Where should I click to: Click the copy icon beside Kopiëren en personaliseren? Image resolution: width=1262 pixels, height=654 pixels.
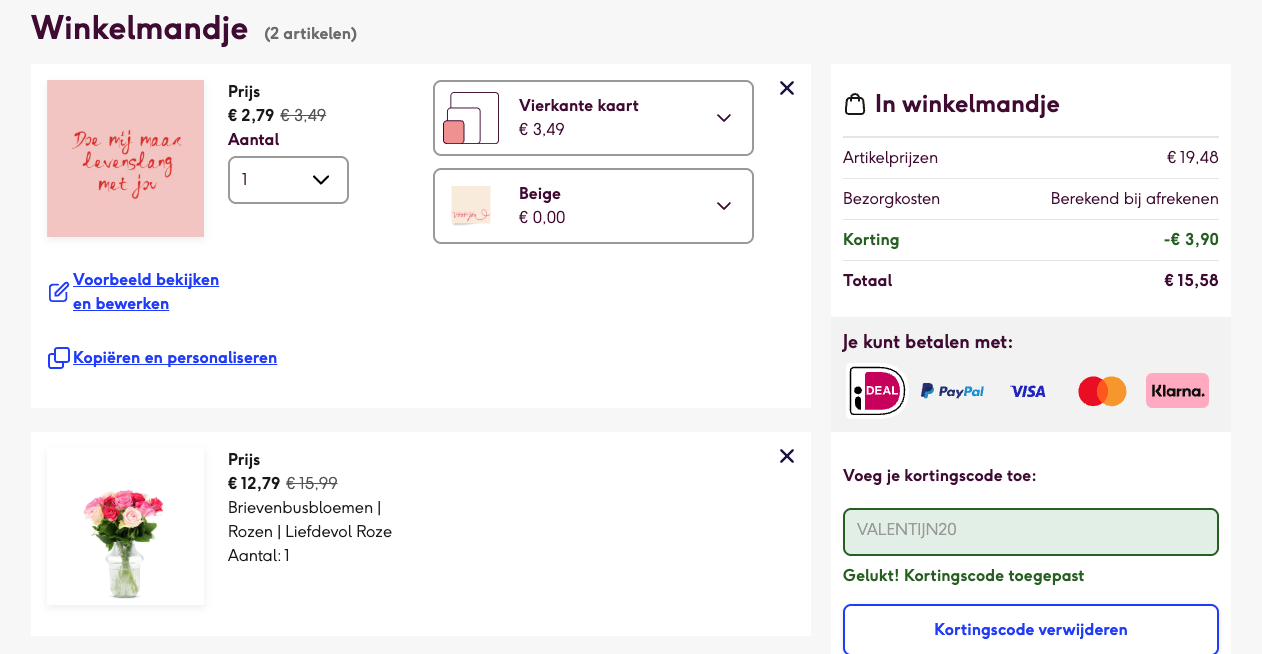(59, 358)
